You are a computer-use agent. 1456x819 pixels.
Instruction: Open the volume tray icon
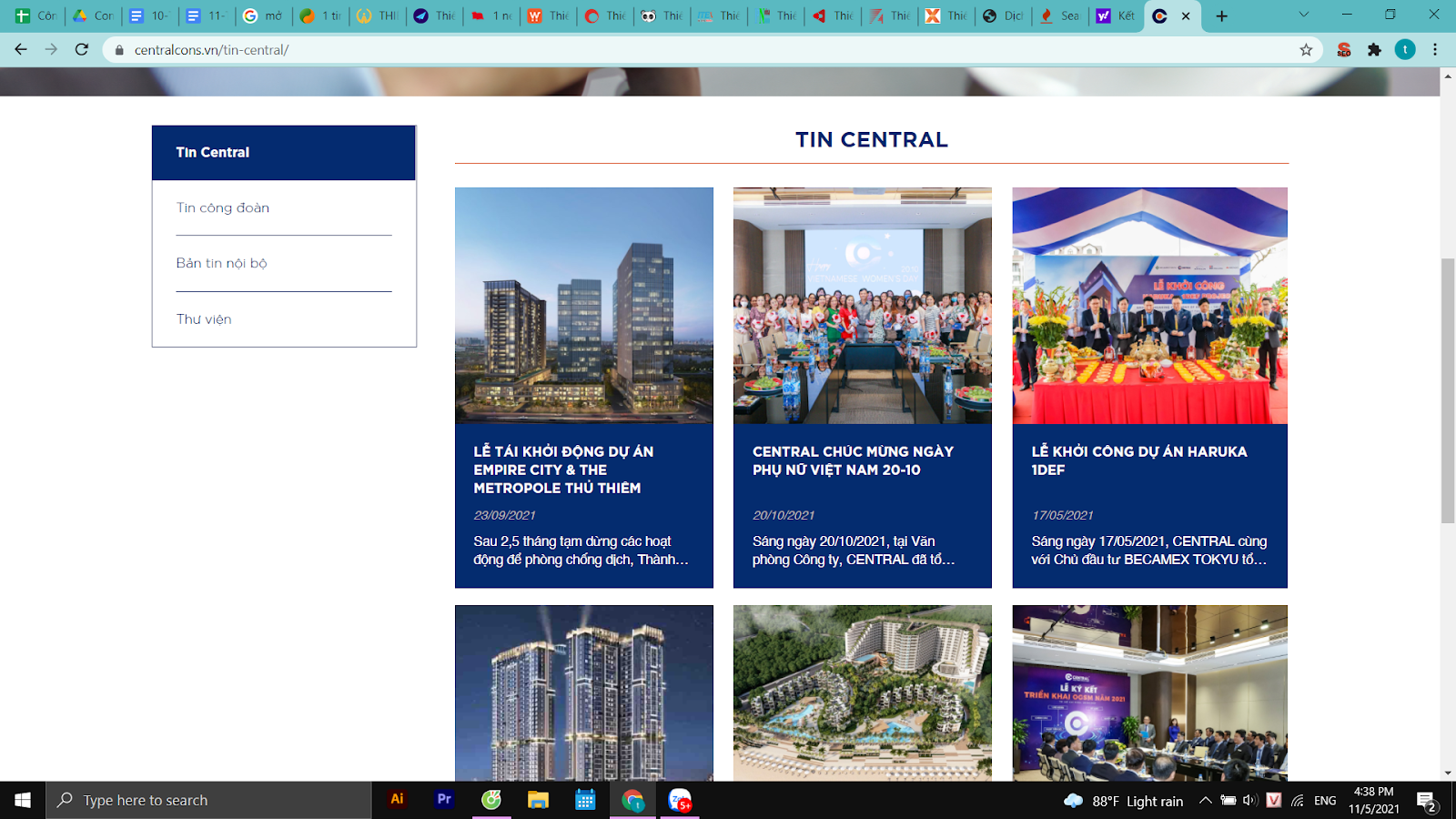point(1249,801)
